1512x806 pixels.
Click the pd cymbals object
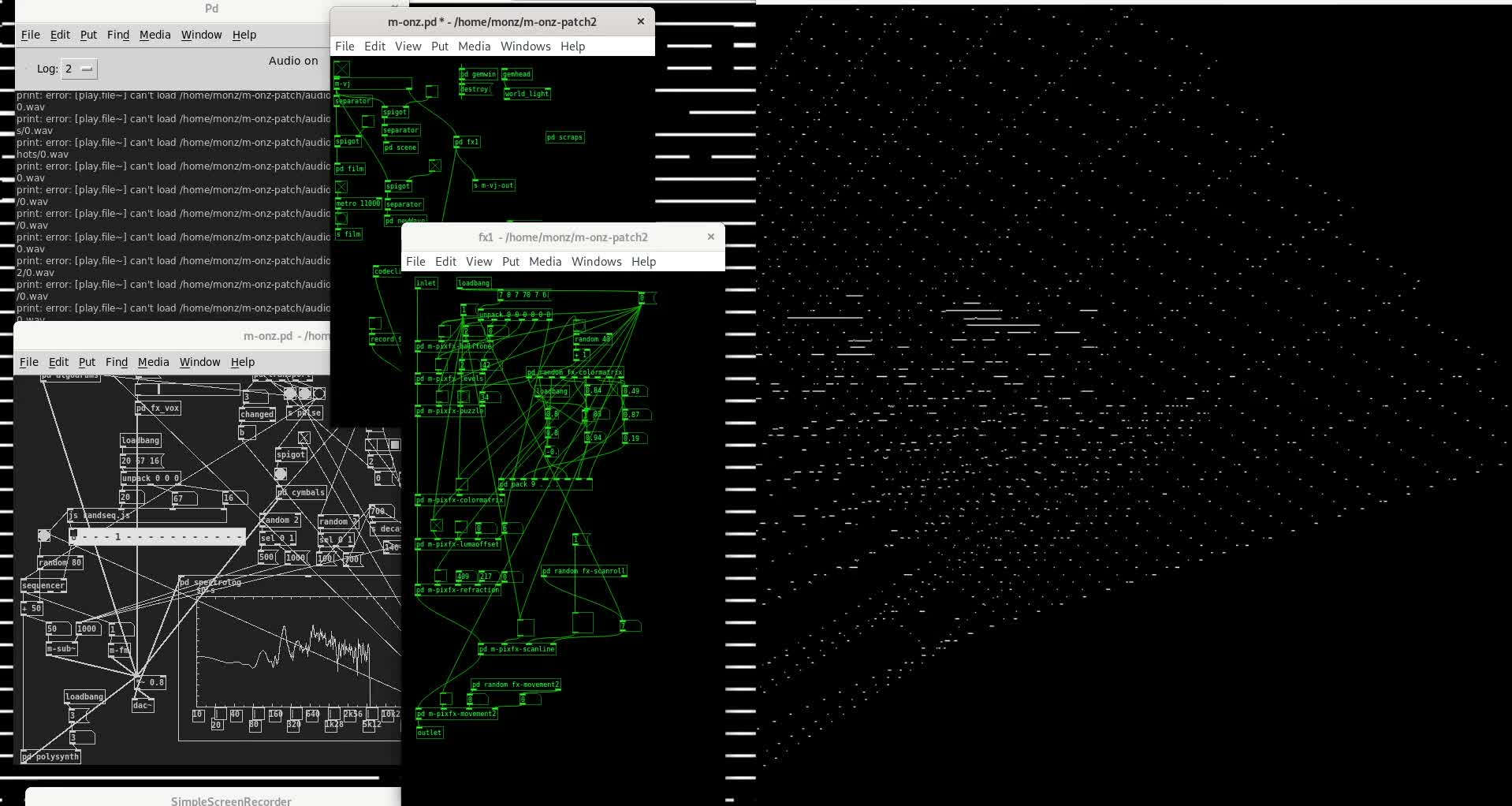300,493
